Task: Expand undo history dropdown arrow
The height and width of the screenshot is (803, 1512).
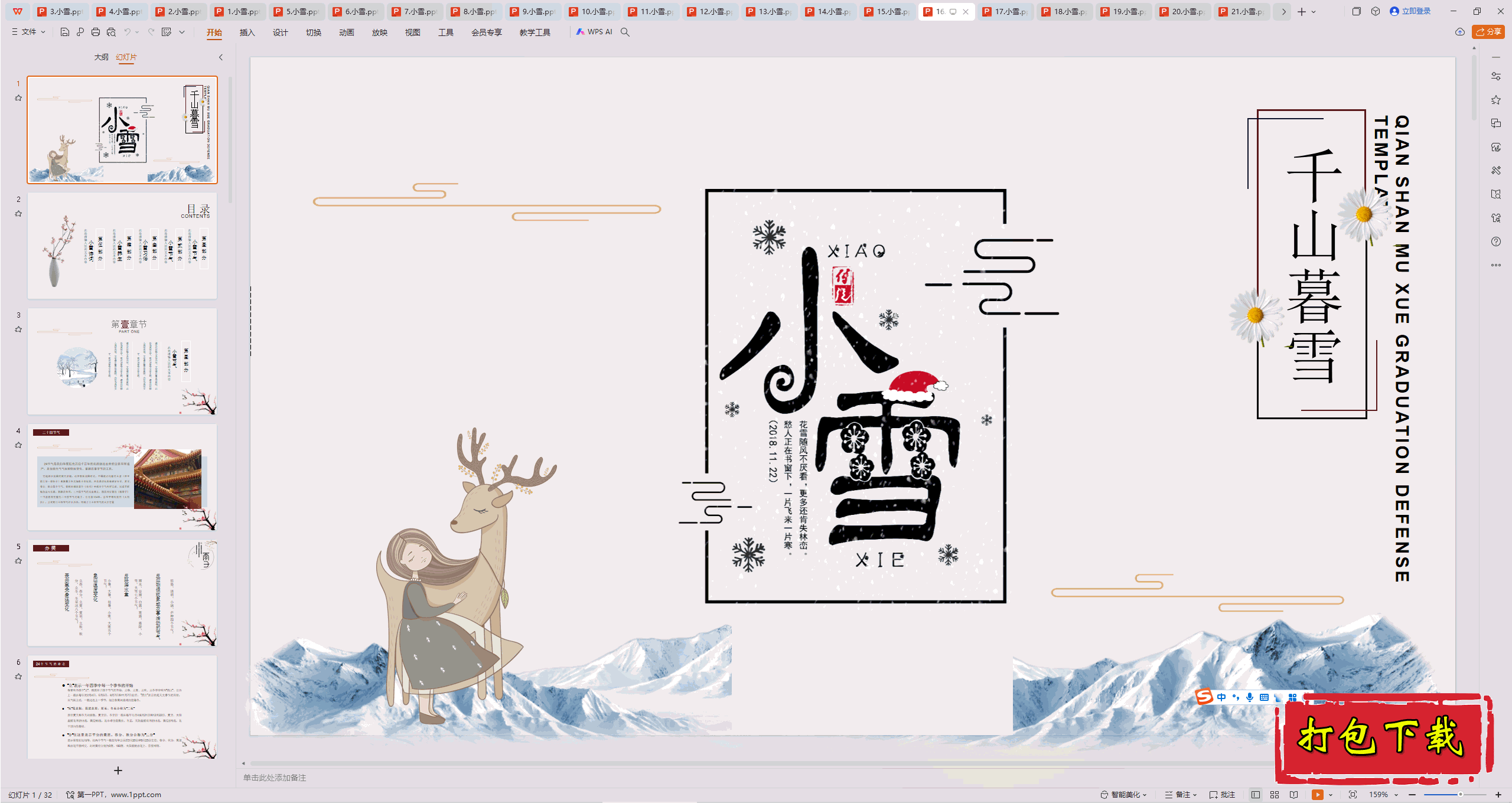Action: coord(137,32)
